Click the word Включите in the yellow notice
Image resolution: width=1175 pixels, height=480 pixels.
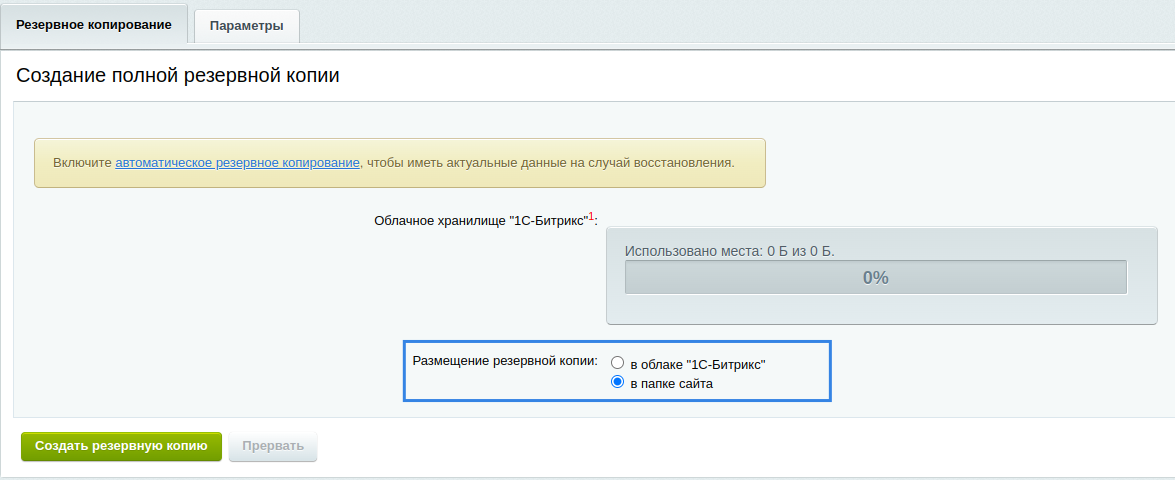tap(82, 162)
